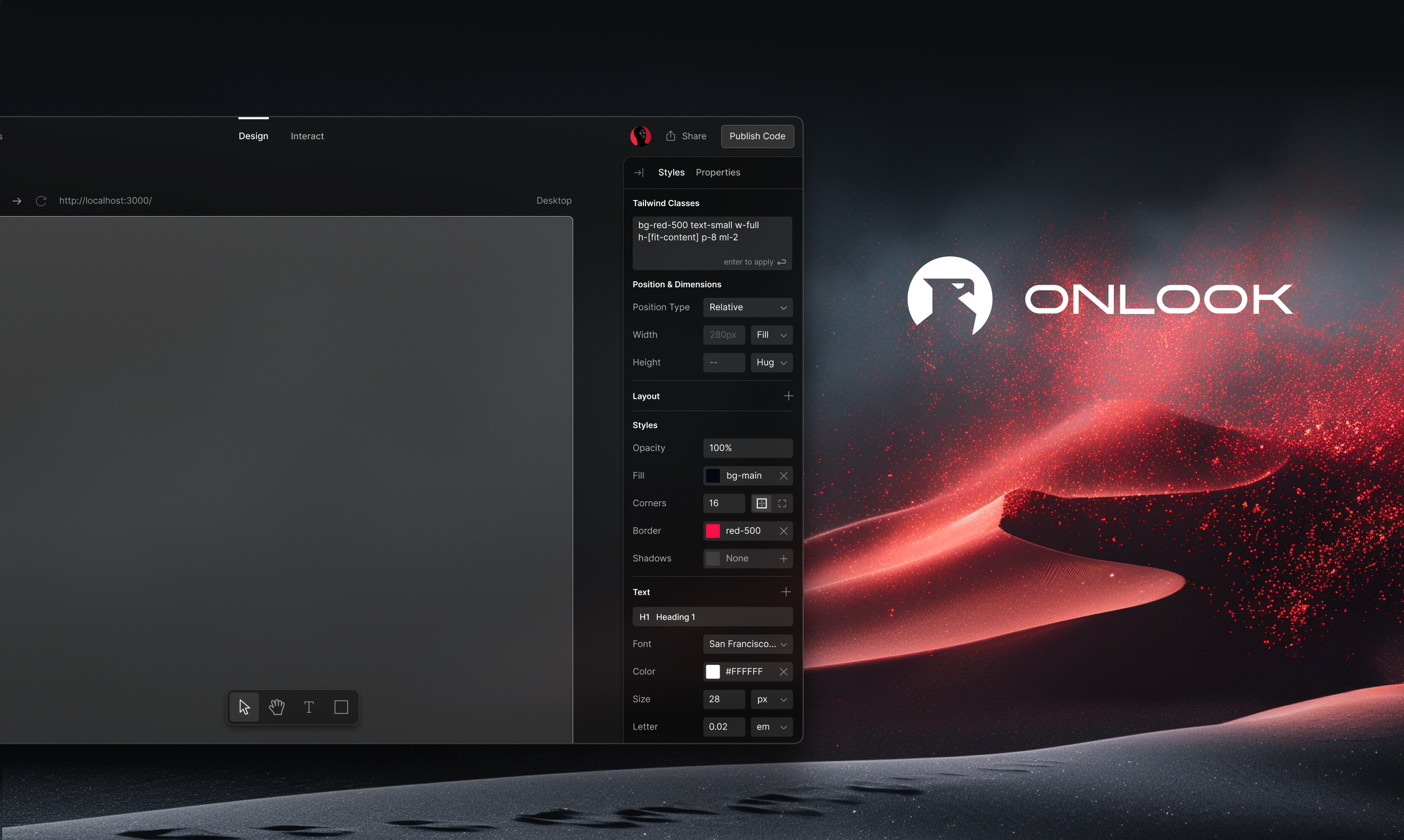
Task: Switch to the Styles panel tab
Action: 670,172
